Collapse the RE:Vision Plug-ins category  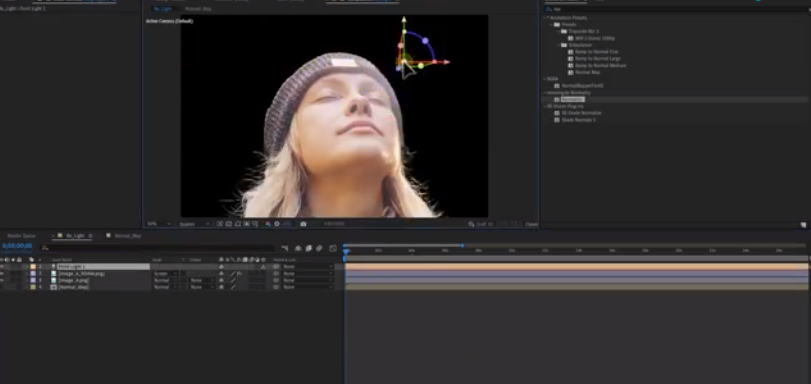coord(545,106)
